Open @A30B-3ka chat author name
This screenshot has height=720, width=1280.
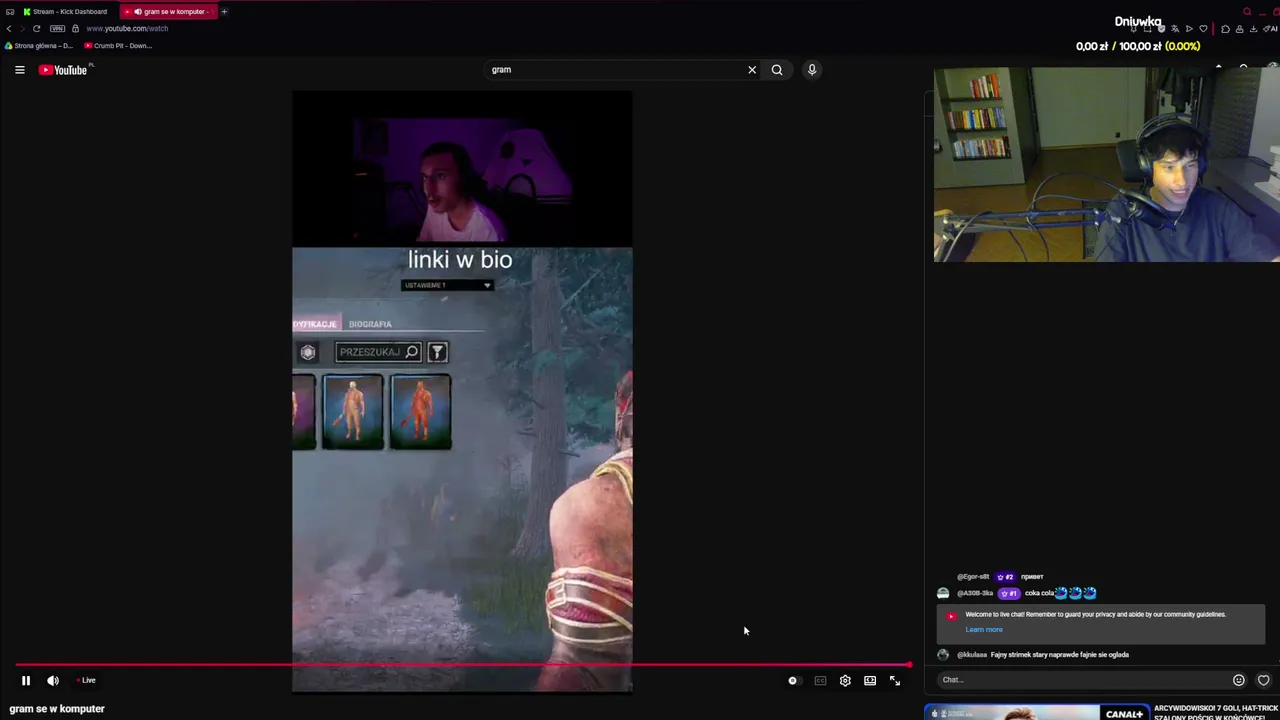975,593
